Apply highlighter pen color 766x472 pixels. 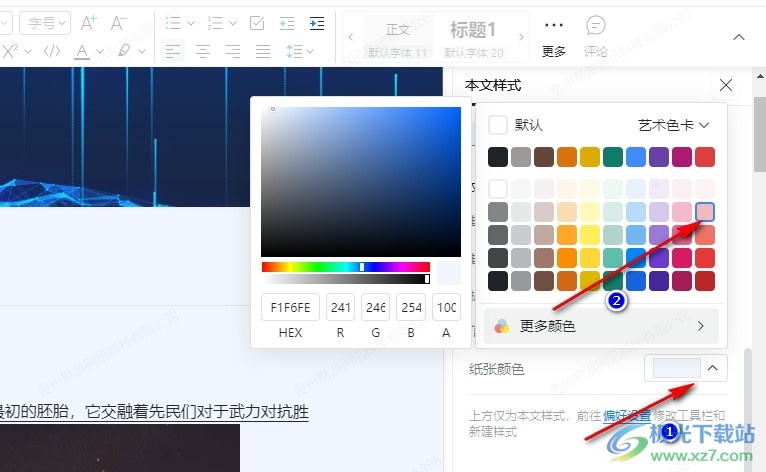point(124,50)
